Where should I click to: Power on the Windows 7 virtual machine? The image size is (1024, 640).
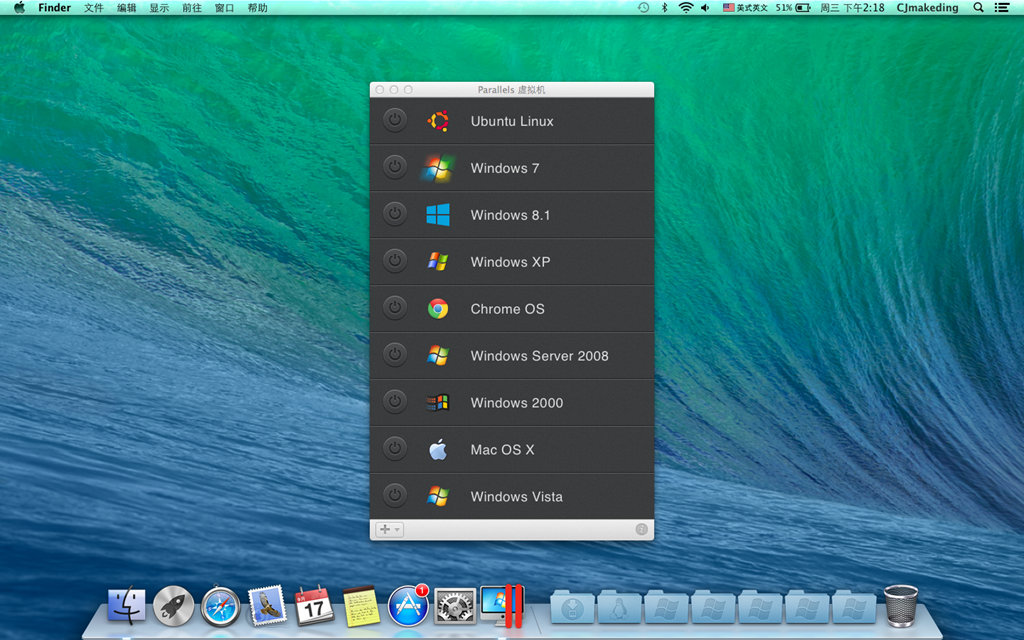[395, 167]
